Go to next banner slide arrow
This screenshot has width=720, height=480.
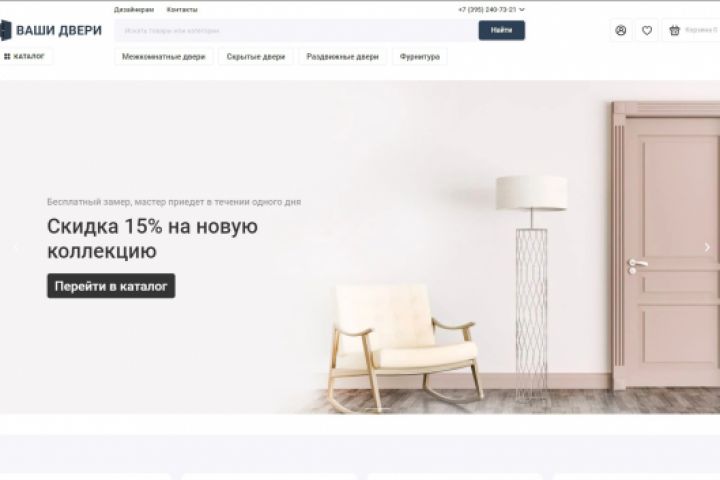click(x=707, y=247)
